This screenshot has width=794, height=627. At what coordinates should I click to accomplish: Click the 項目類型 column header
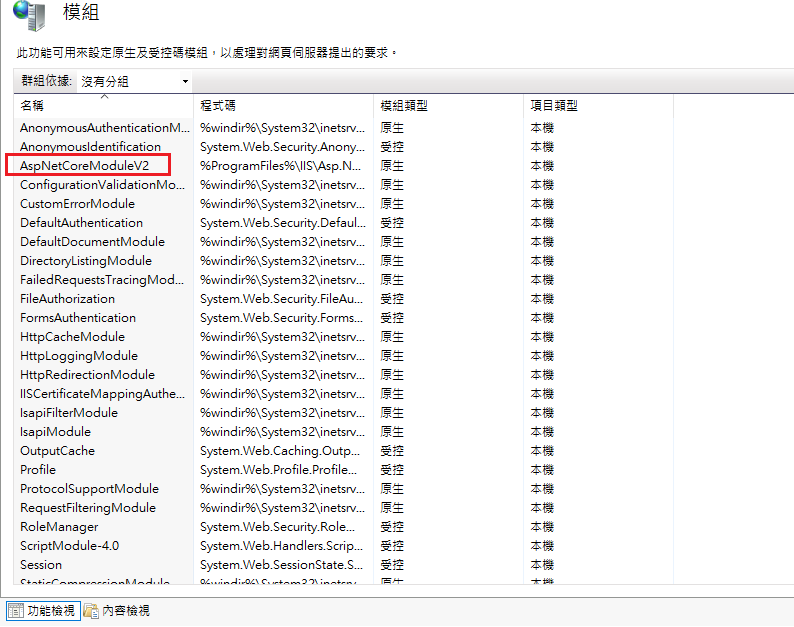coord(554,105)
